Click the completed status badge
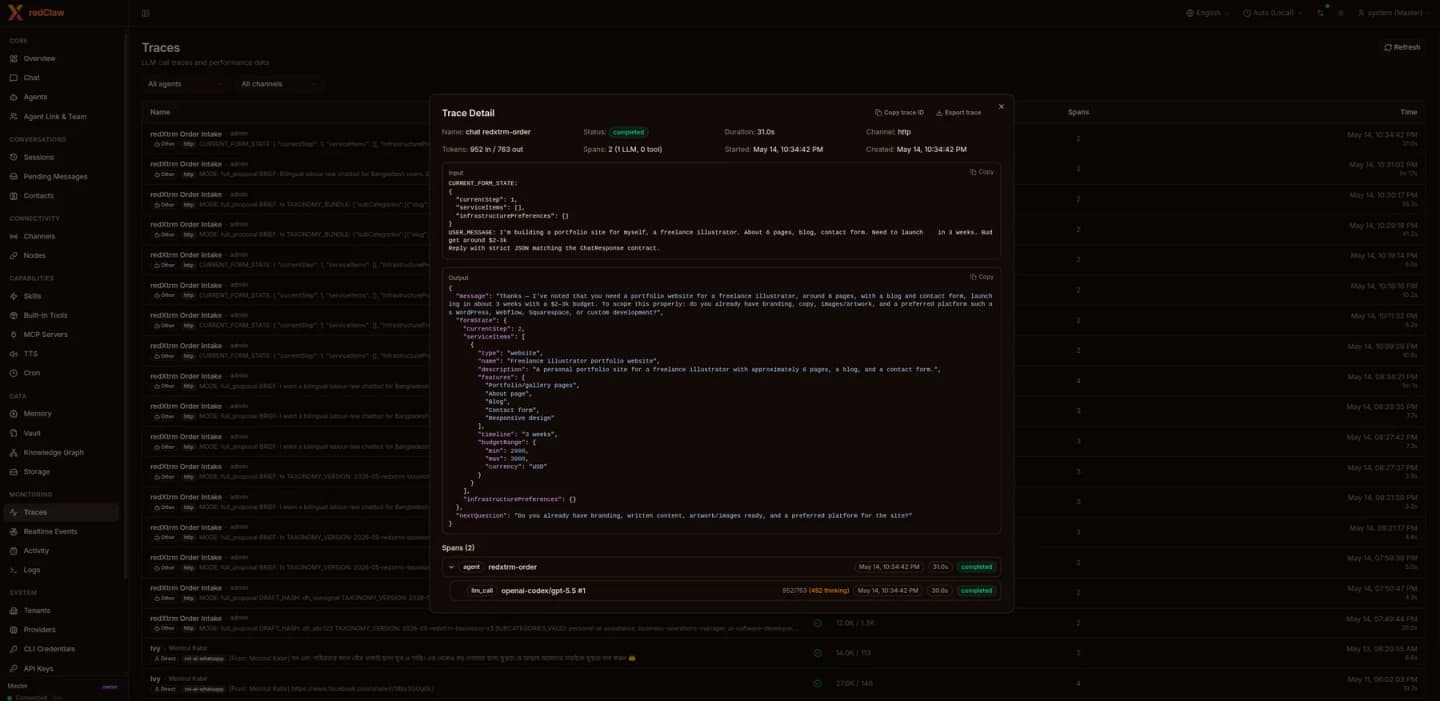 point(629,132)
